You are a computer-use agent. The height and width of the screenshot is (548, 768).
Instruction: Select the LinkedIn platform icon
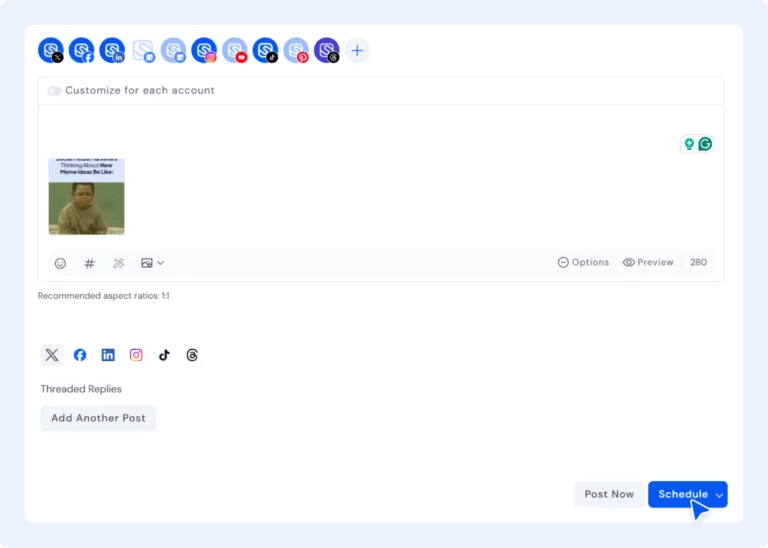pyautogui.click(x=108, y=355)
